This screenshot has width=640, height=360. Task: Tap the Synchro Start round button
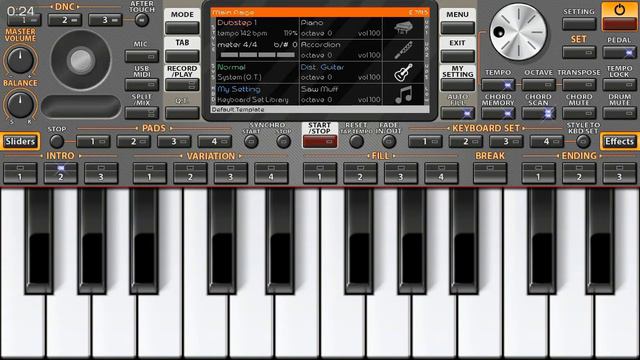(x=251, y=142)
